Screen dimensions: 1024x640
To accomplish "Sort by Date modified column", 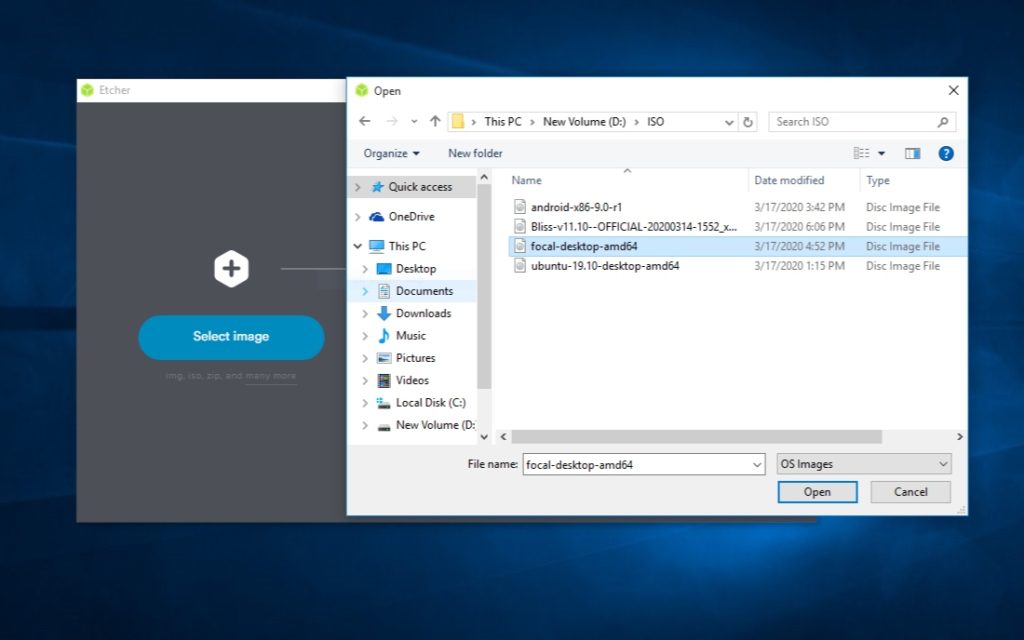I will tap(789, 180).
